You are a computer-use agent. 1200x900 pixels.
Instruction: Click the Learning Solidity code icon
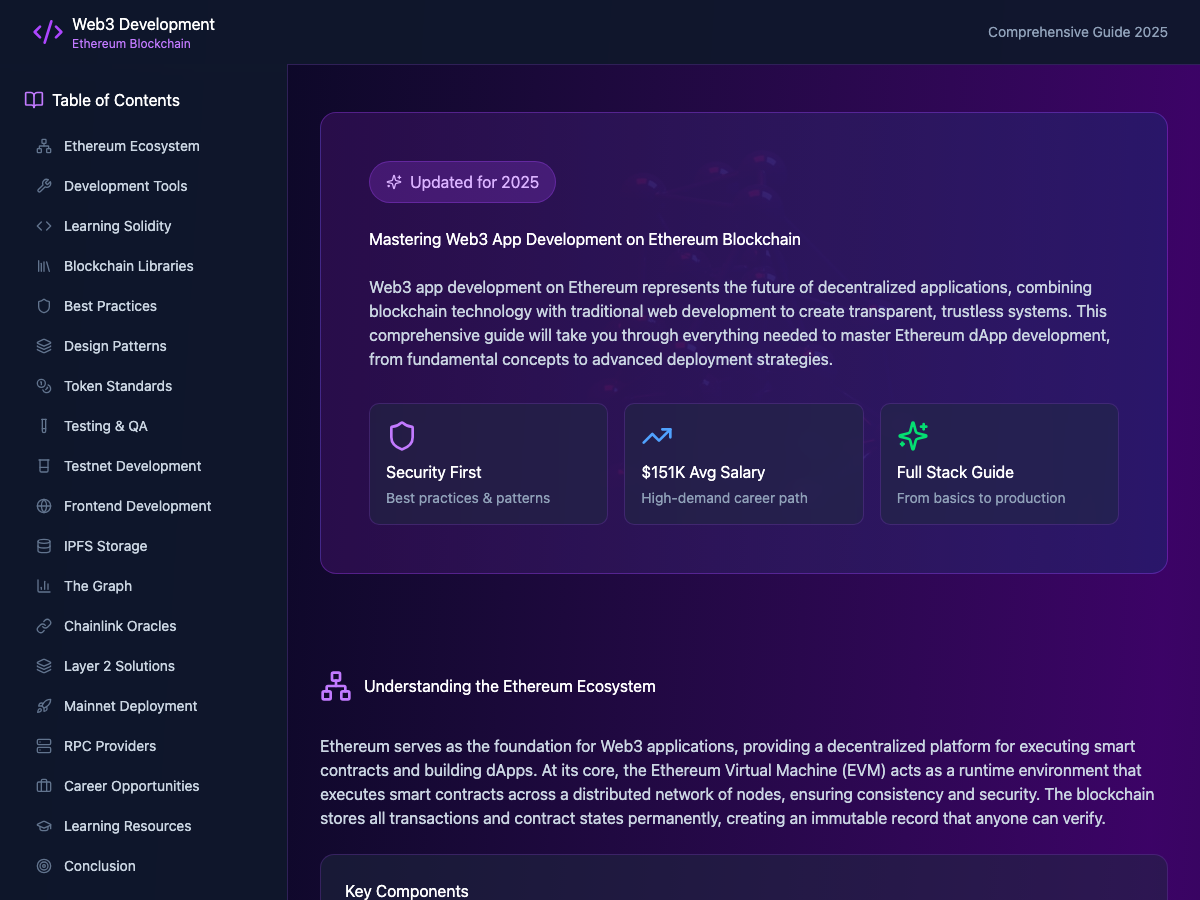pos(44,226)
